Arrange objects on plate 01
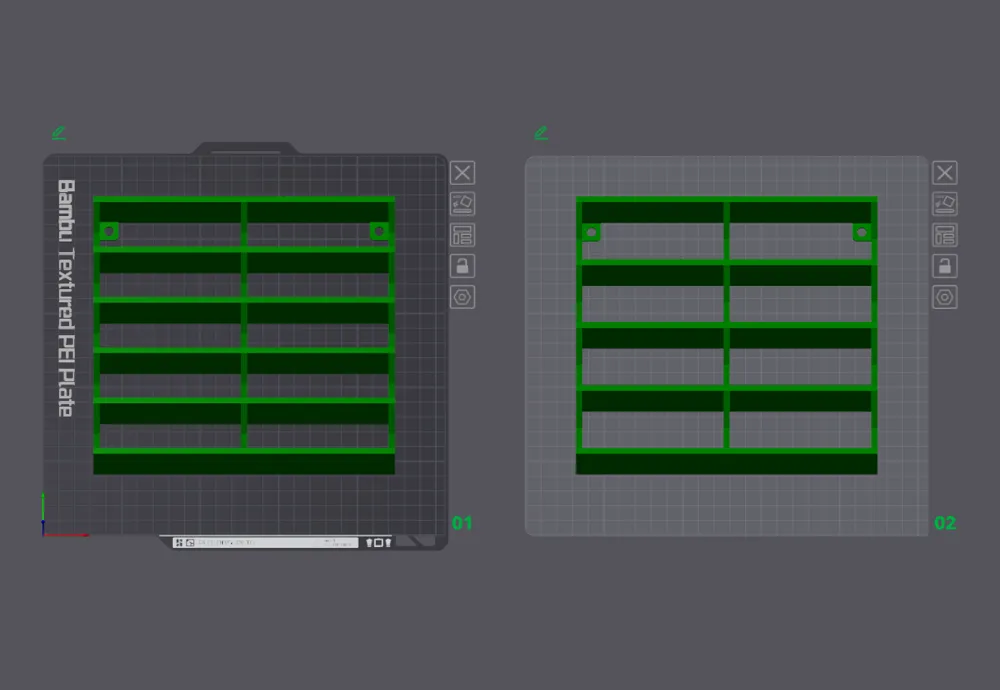The width and height of the screenshot is (1000, 690). click(x=462, y=235)
